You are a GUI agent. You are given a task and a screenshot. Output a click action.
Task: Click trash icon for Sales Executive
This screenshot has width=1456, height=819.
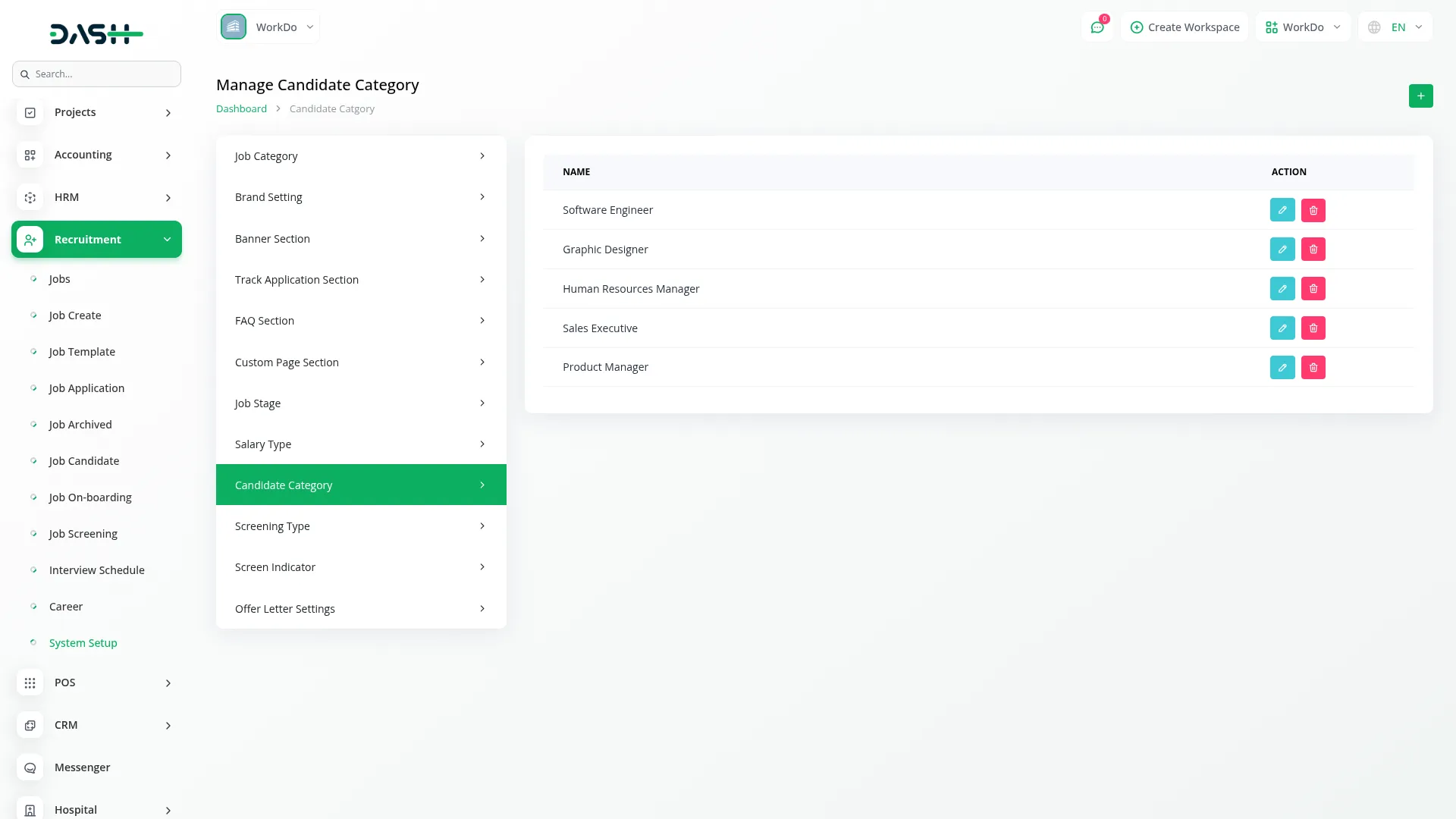(x=1313, y=328)
